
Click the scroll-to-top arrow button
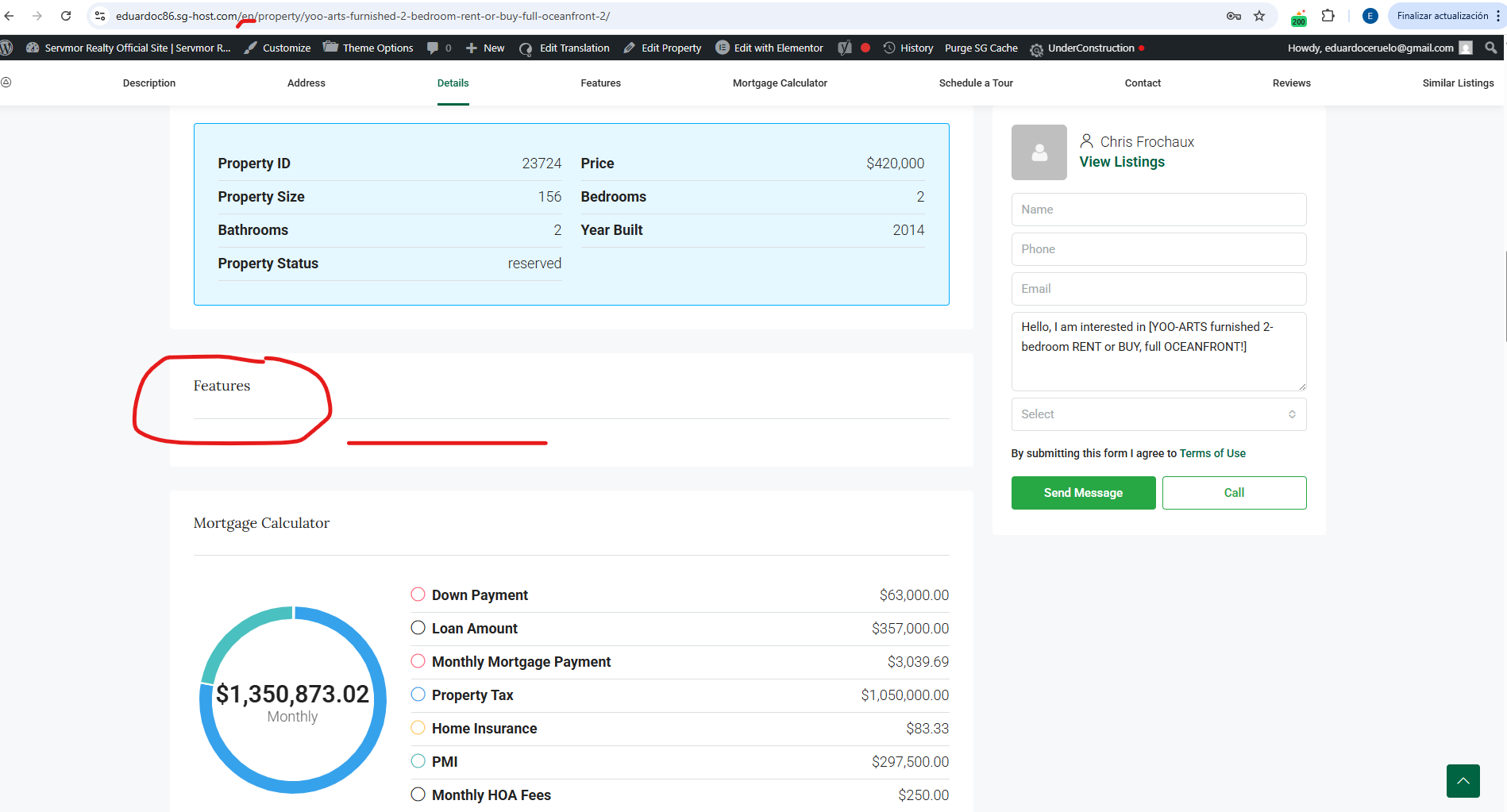point(1463,780)
